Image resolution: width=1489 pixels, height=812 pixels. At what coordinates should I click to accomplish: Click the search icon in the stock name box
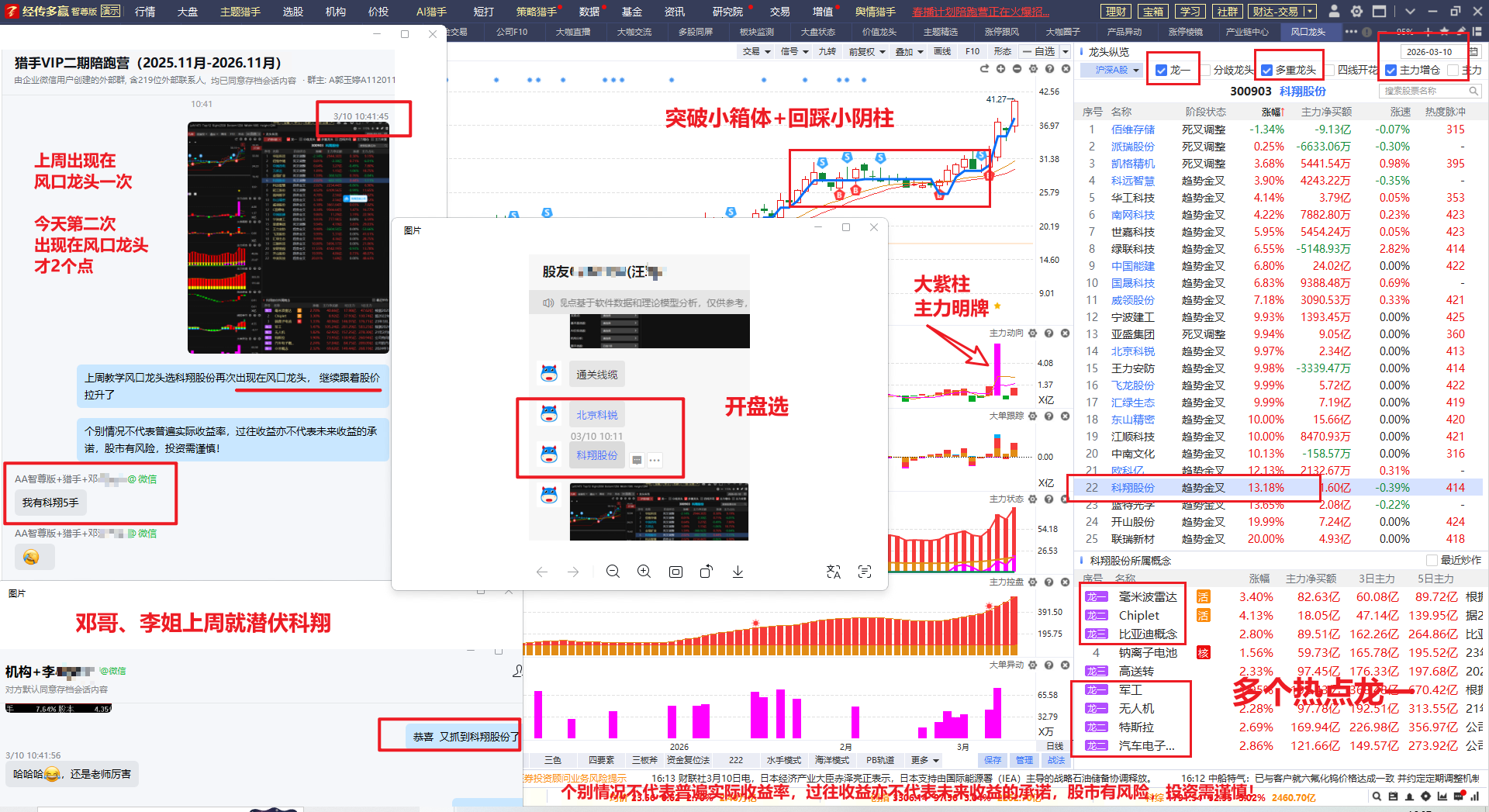[x=1473, y=91]
